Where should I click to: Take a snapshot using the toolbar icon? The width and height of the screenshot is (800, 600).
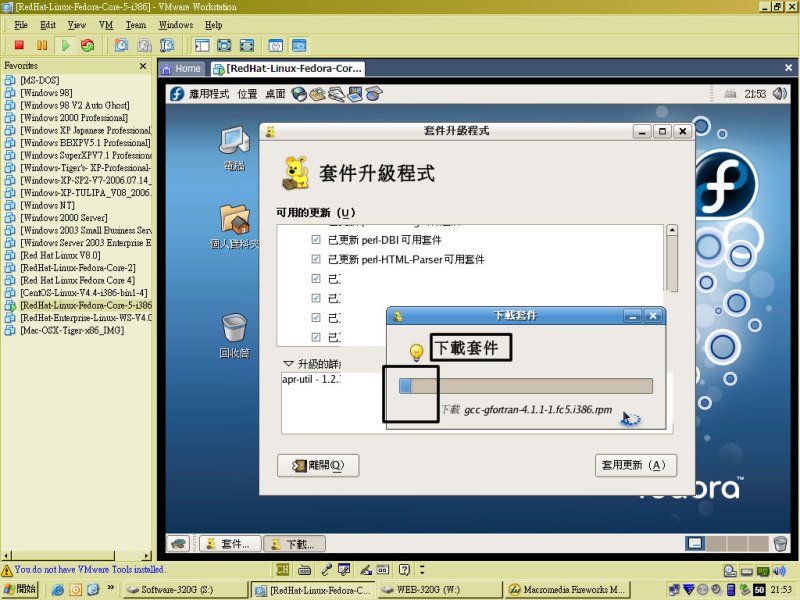point(121,45)
